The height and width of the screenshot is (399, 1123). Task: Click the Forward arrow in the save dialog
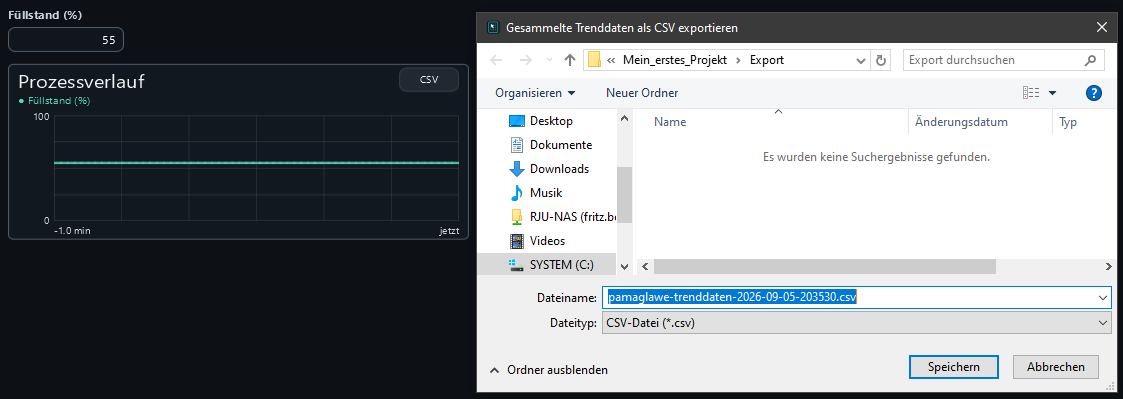coord(525,60)
